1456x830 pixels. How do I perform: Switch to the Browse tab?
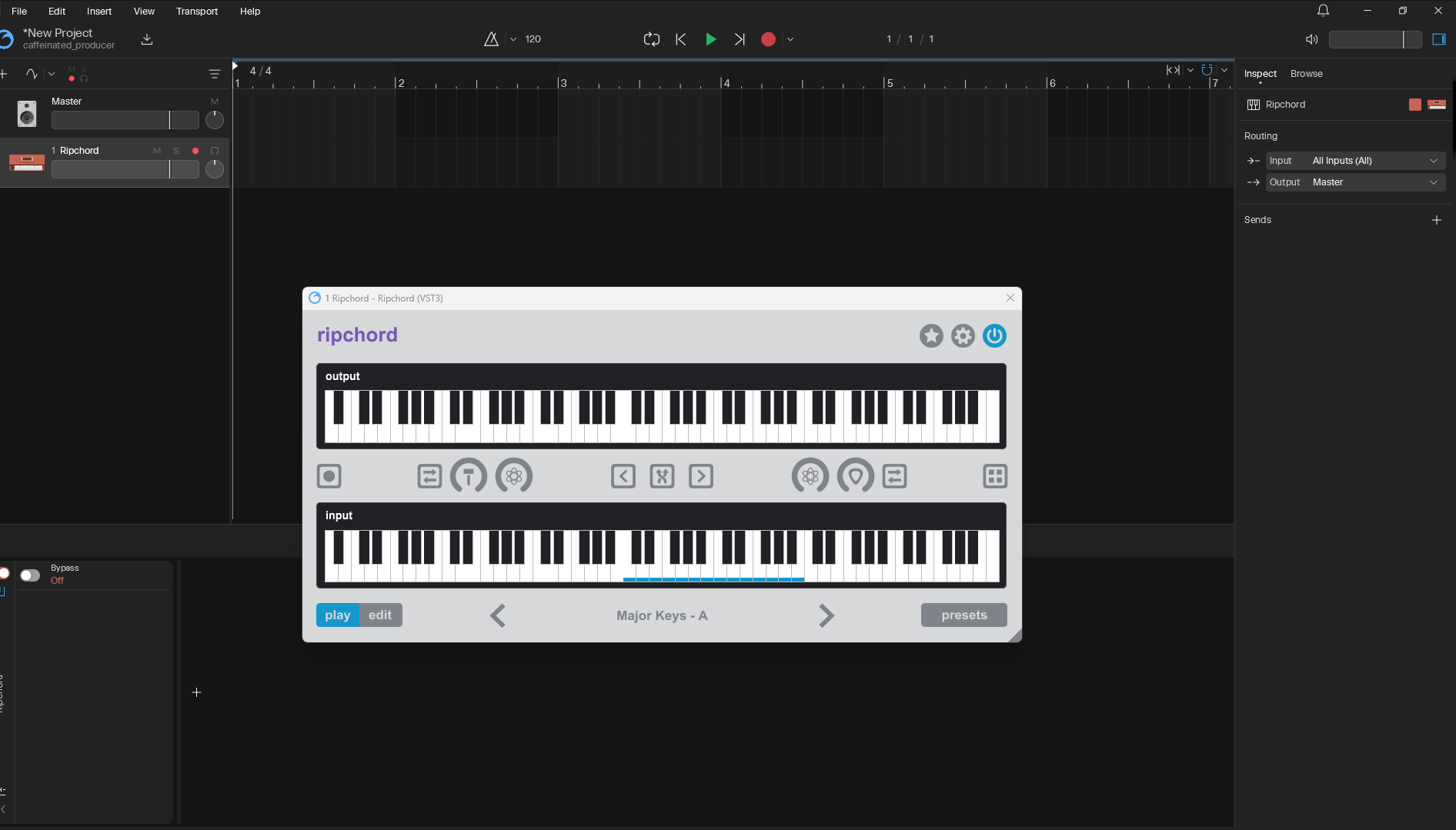pos(1306,74)
